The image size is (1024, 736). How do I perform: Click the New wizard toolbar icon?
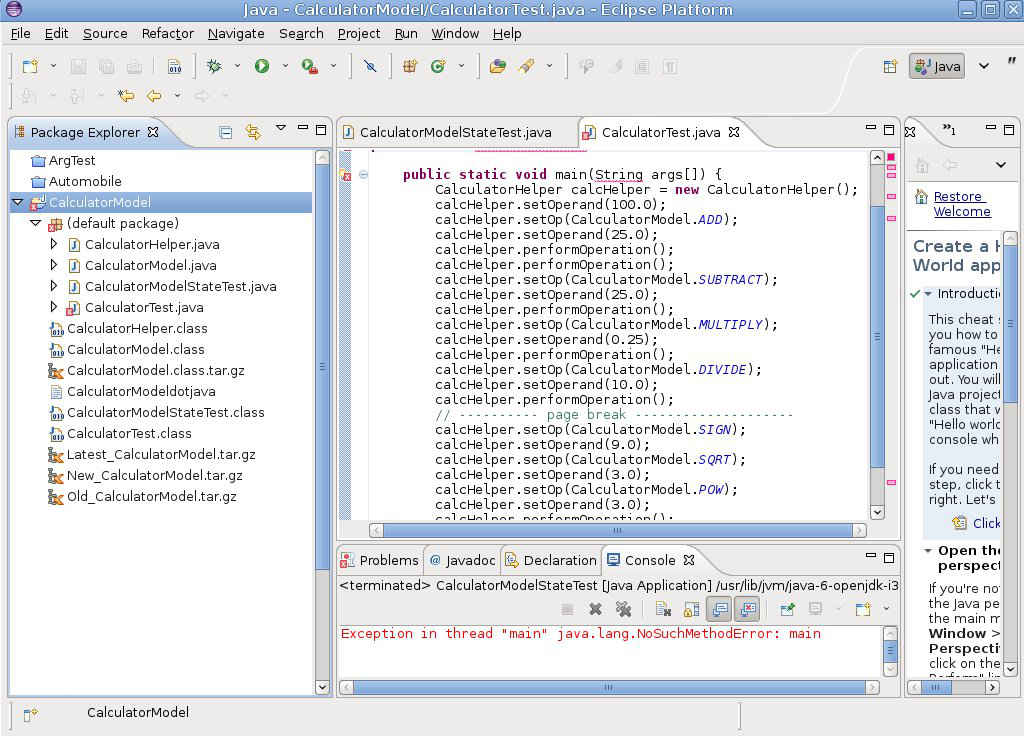30,66
